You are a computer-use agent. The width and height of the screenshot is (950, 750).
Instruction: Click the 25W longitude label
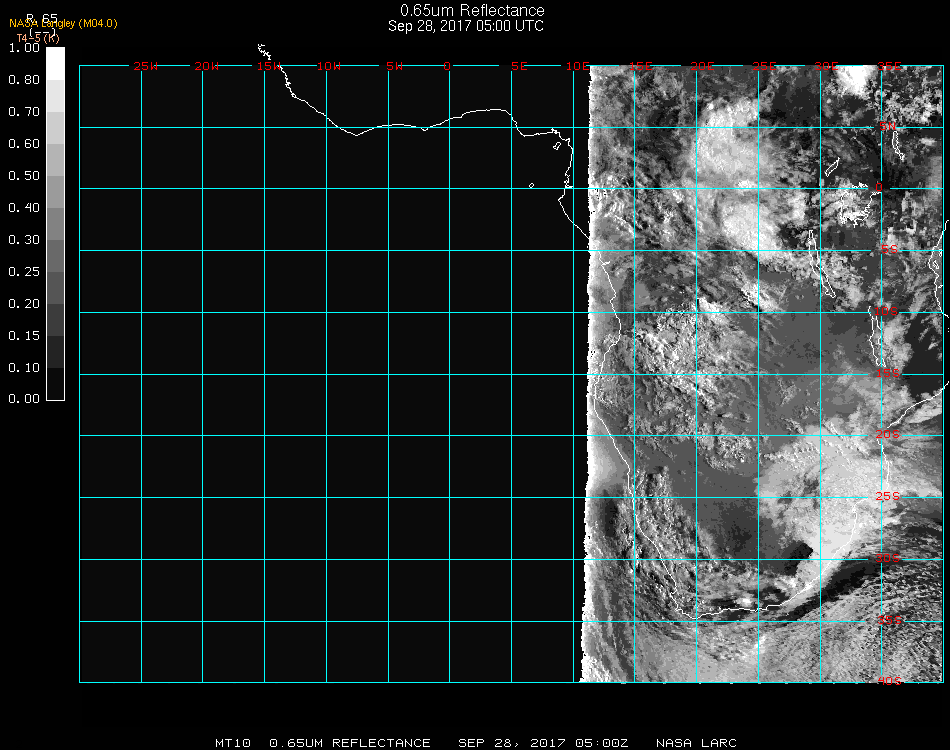pos(145,66)
